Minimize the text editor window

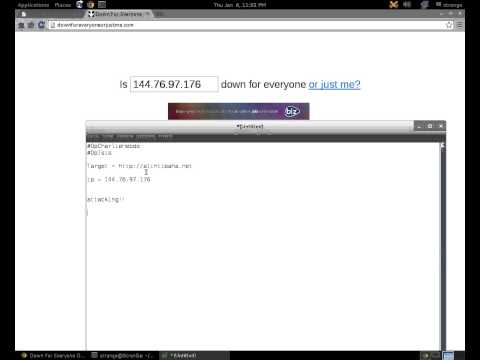pos(419,126)
